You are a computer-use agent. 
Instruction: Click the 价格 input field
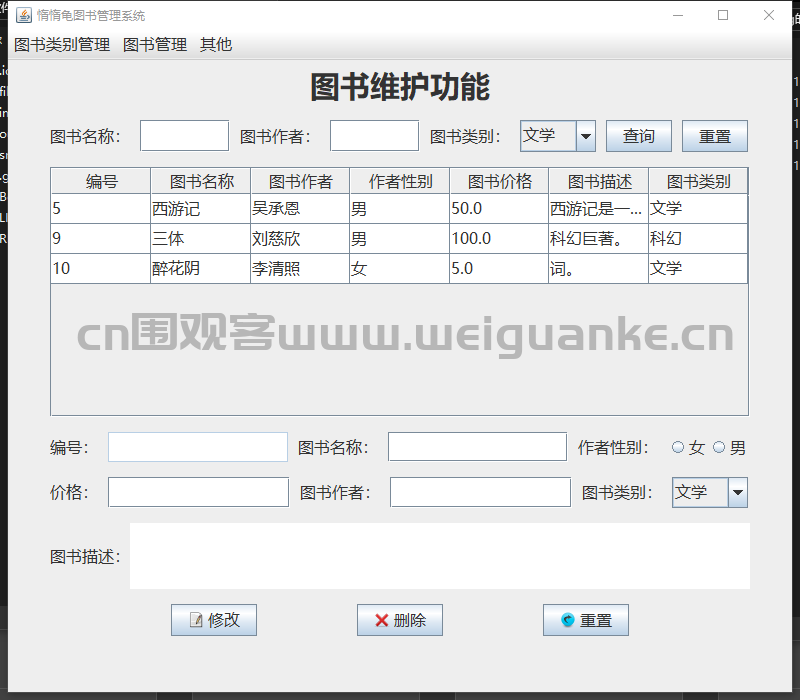tap(198, 492)
